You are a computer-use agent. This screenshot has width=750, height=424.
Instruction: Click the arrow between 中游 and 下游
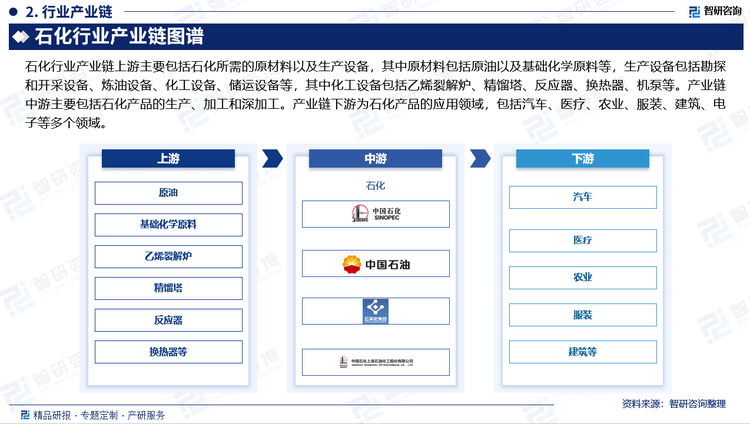tap(480, 158)
